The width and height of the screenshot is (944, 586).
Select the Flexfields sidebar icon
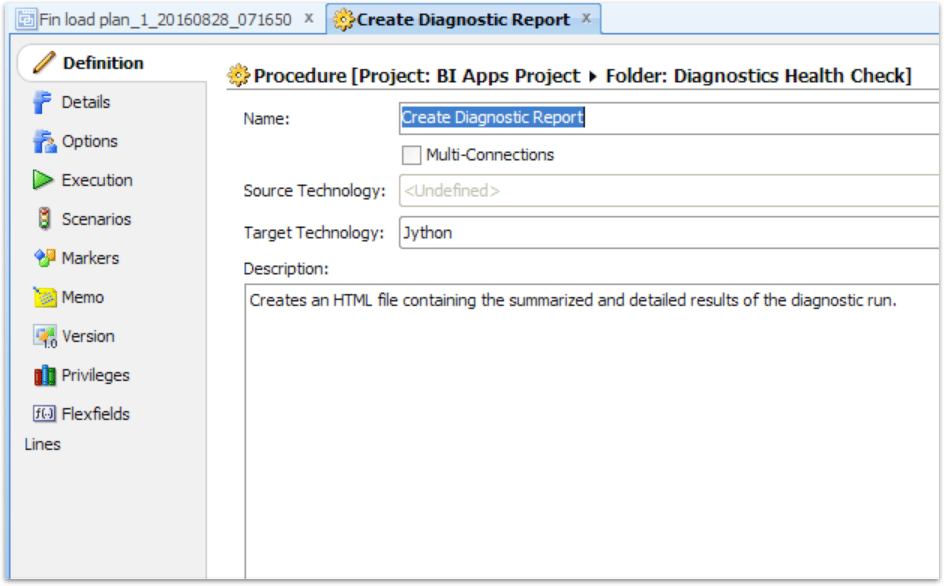(x=43, y=413)
